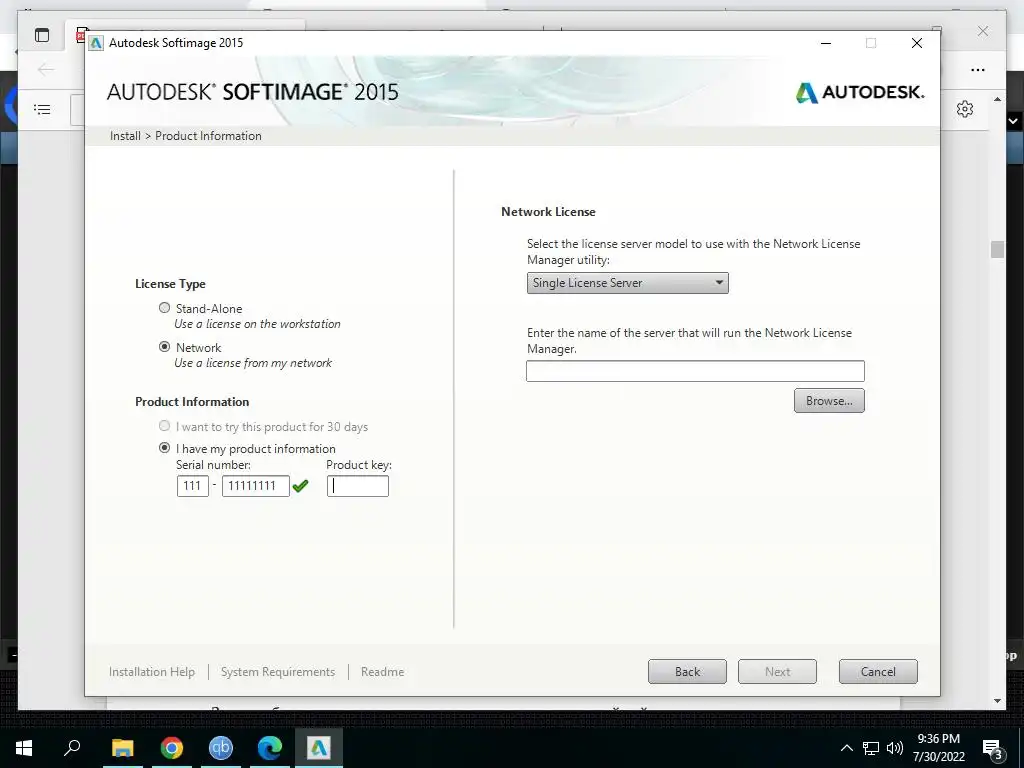Minimize the Autodesk Softimage 2015 window
The width and height of the screenshot is (1024, 768).
826,43
